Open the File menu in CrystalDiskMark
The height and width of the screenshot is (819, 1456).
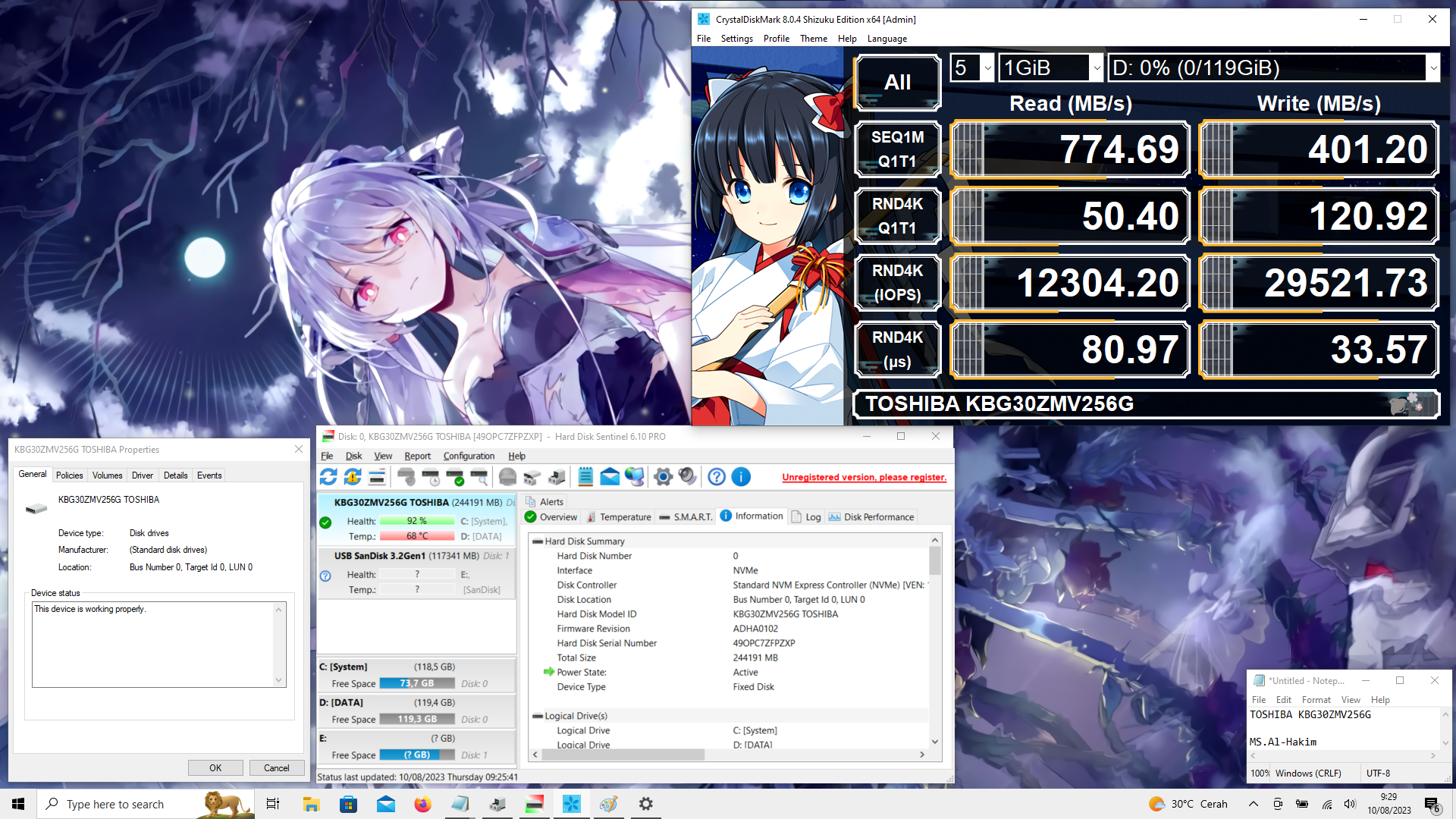pos(704,39)
